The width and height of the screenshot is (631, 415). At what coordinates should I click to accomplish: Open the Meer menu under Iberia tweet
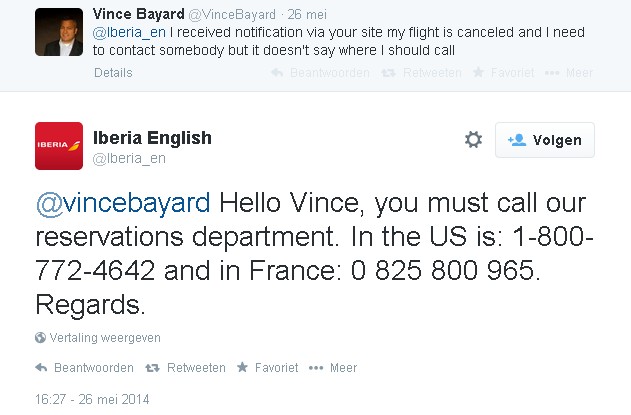[317, 368]
